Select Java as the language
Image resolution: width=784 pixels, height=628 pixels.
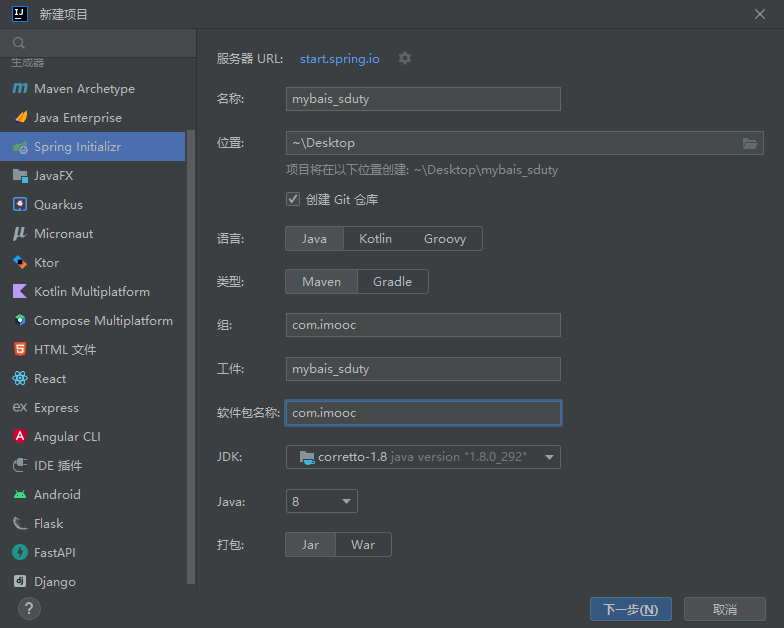(314, 238)
